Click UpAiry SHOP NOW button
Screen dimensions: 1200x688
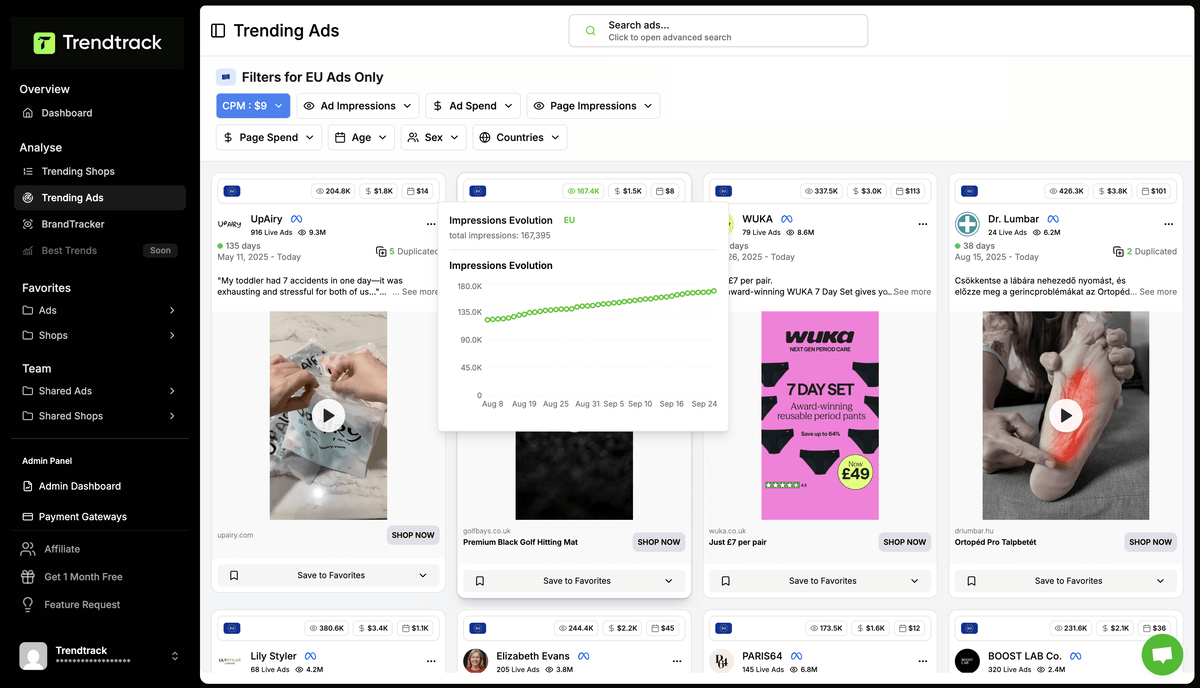[413, 535]
